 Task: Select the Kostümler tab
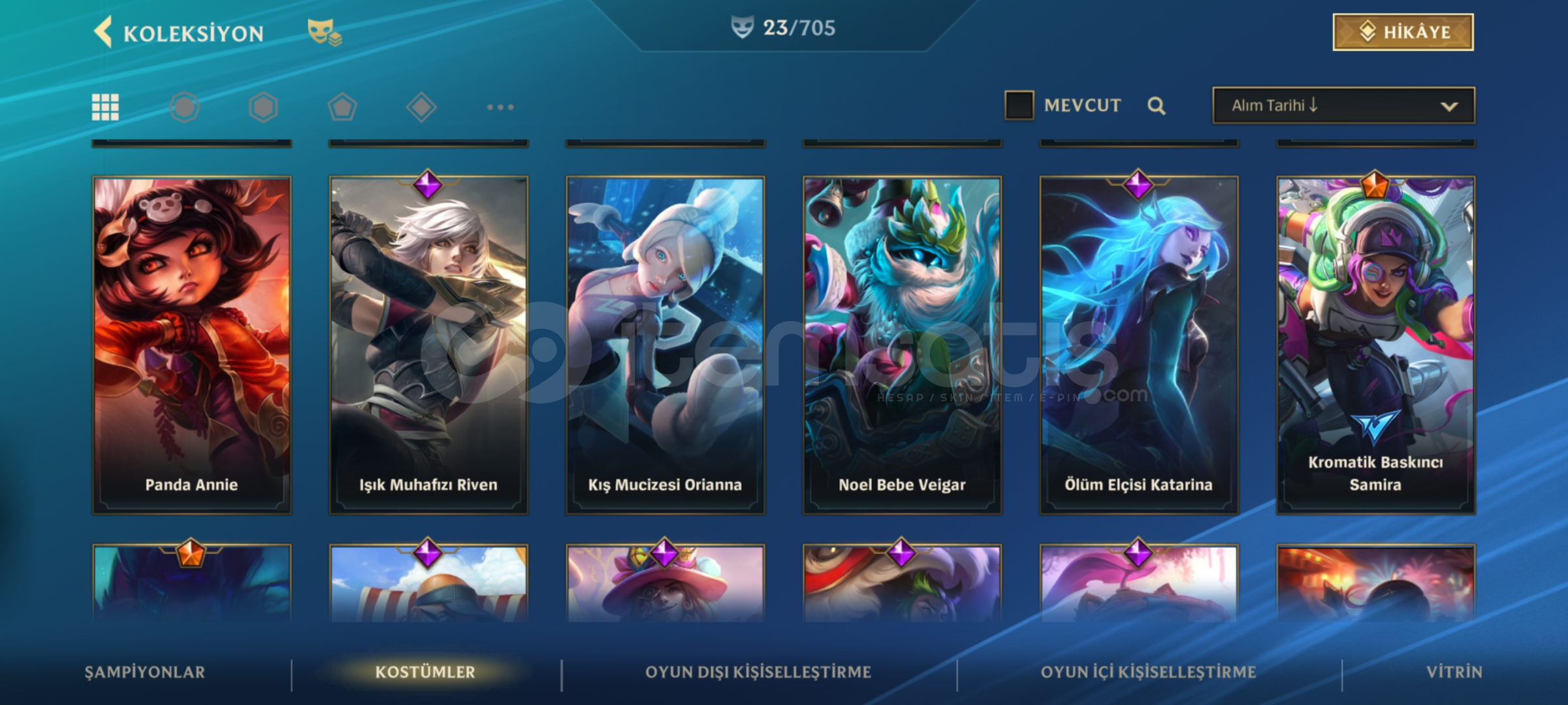click(425, 672)
